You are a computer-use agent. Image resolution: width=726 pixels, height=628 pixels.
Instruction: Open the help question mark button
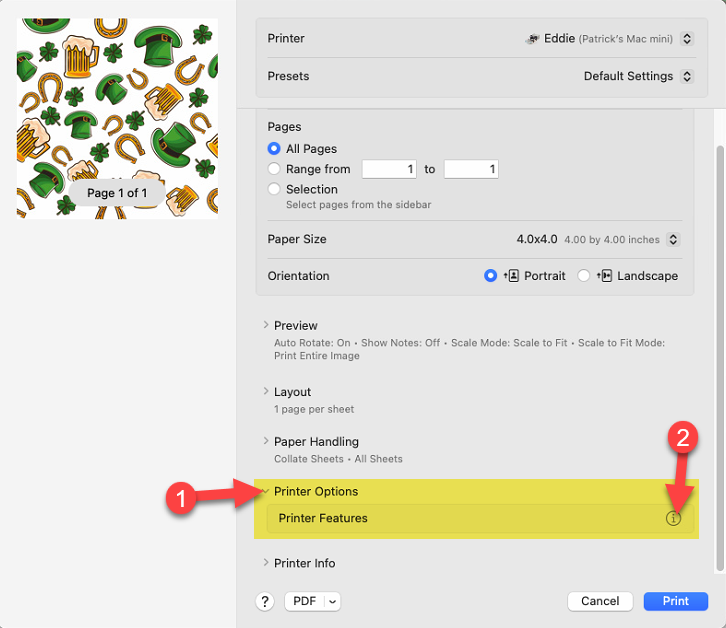point(265,601)
